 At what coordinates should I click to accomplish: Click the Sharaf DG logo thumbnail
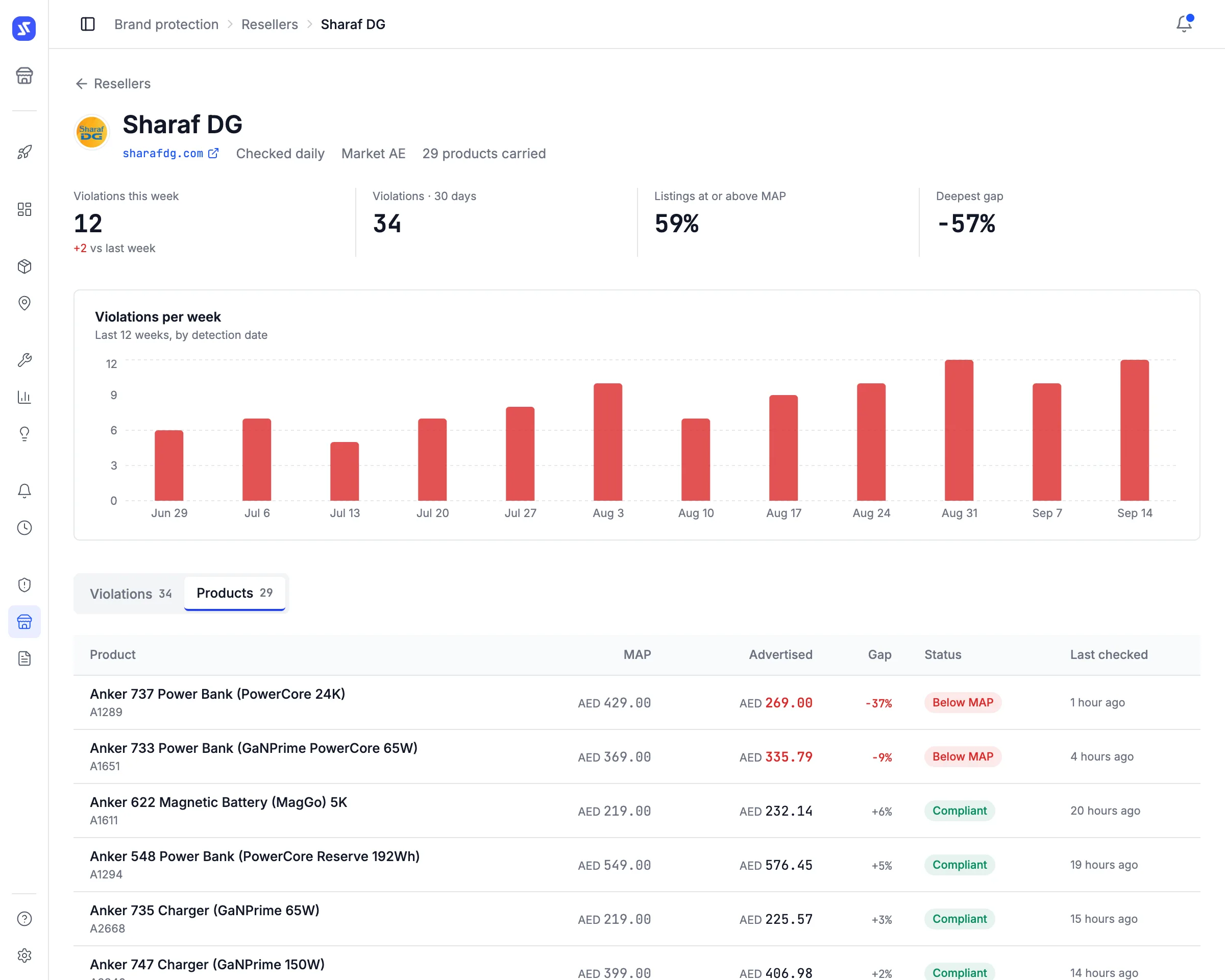(x=91, y=132)
